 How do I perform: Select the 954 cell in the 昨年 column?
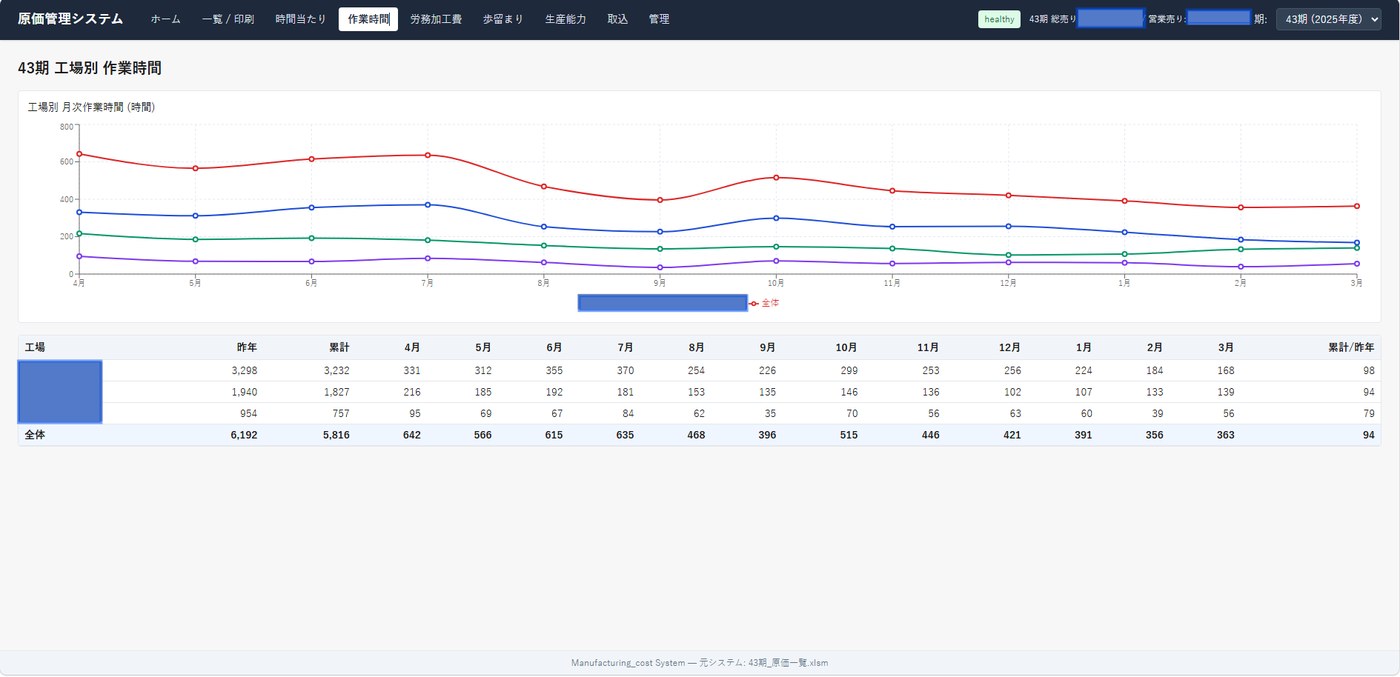[247, 413]
